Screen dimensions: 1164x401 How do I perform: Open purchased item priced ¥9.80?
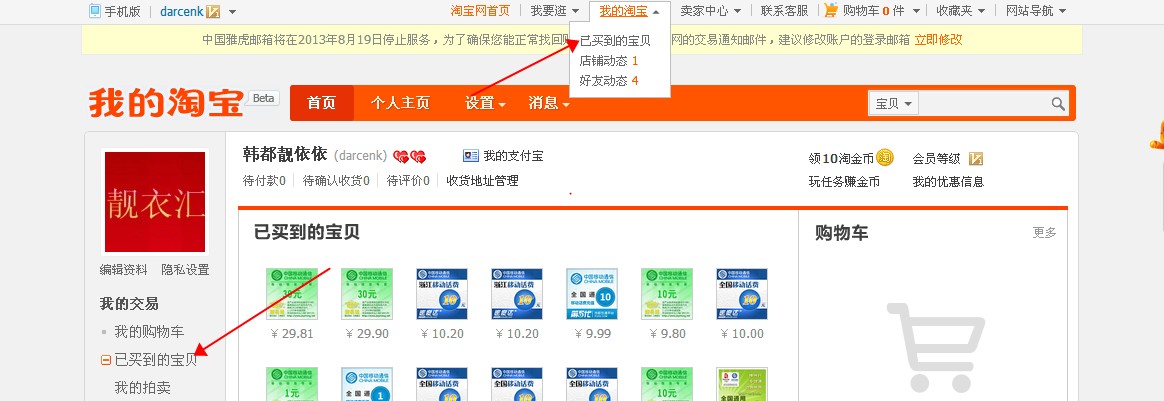click(x=667, y=294)
